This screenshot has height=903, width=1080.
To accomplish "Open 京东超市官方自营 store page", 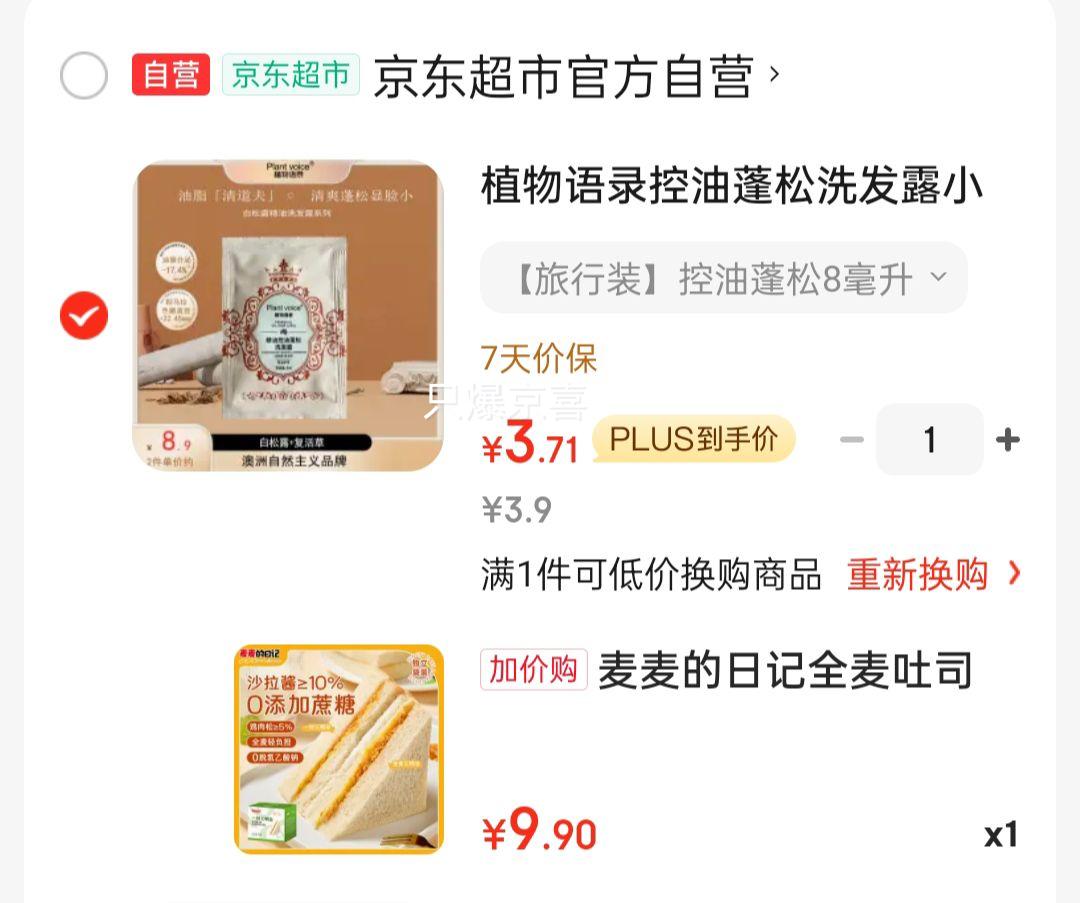I will (563, 76).
